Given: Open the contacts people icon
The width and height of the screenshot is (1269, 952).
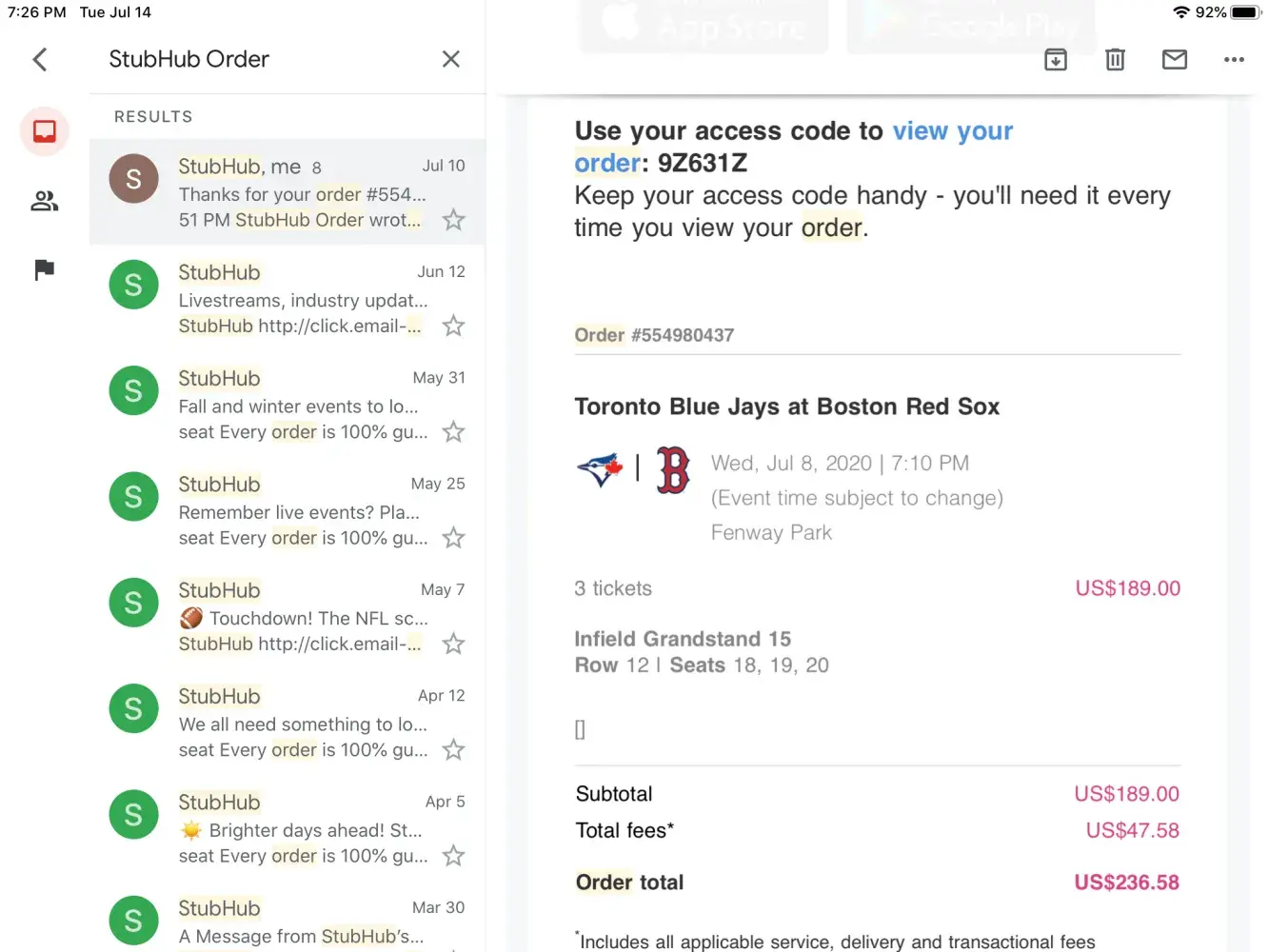Looking at the screenshot, I should click(45, 201).
